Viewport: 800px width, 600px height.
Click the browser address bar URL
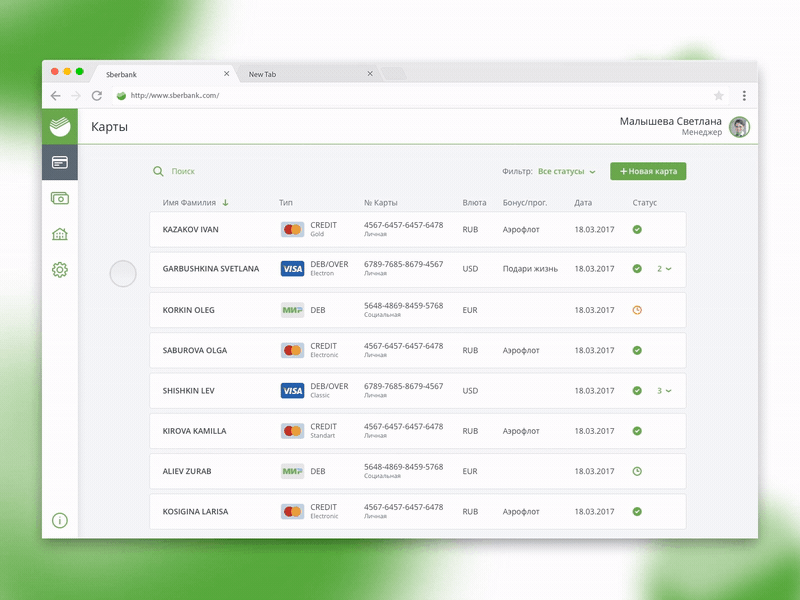[x=174, y=95]
